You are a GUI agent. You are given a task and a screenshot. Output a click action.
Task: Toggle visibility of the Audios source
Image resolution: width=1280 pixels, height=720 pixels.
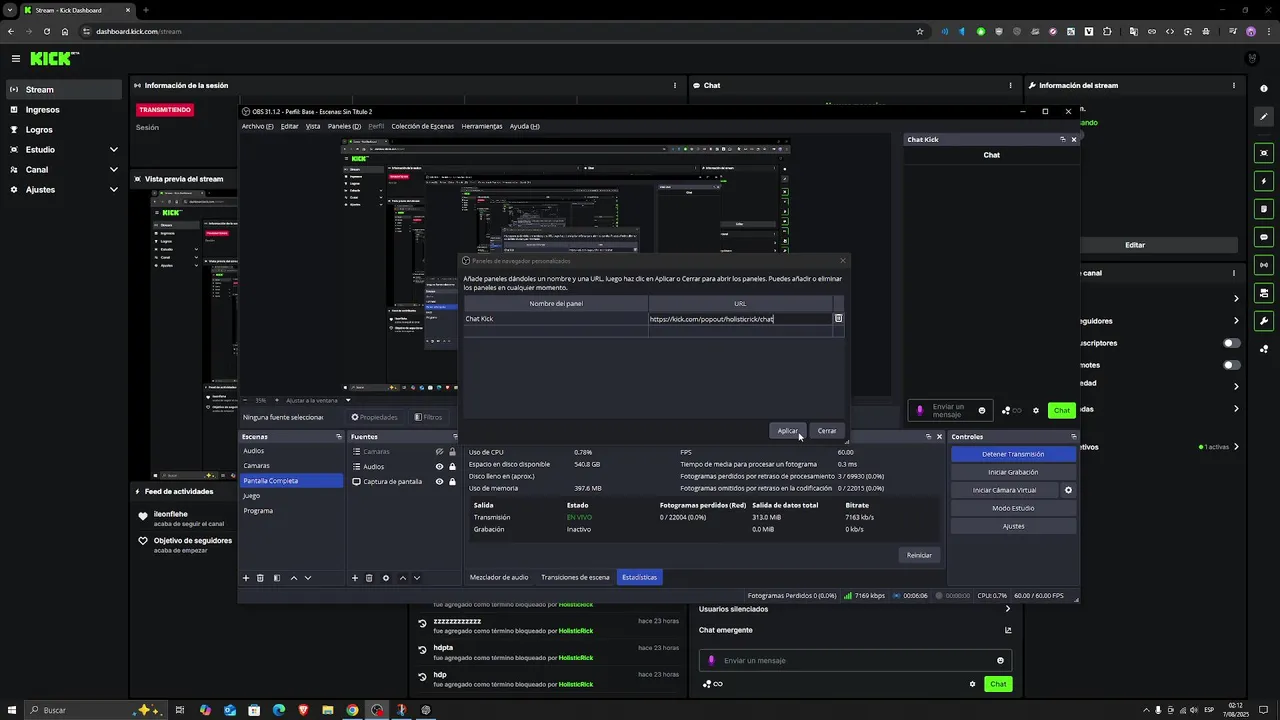(x=439, y=467)
